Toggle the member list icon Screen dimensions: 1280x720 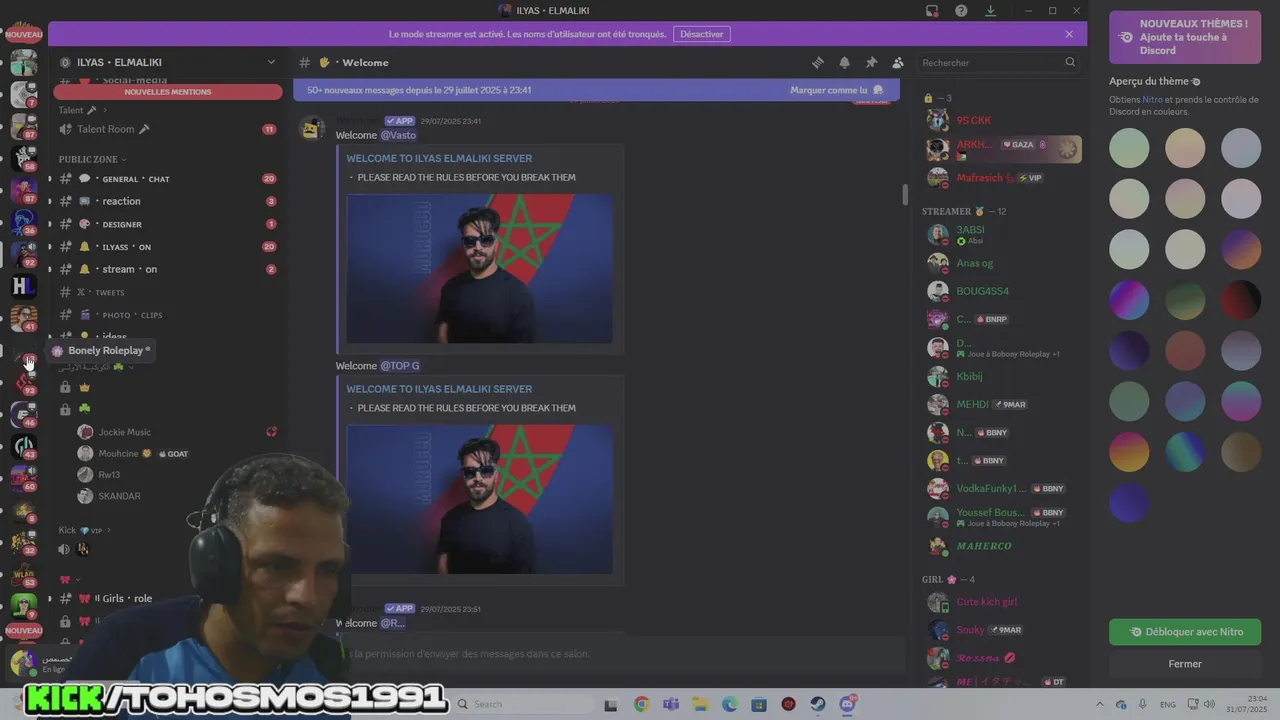(898, 62)
